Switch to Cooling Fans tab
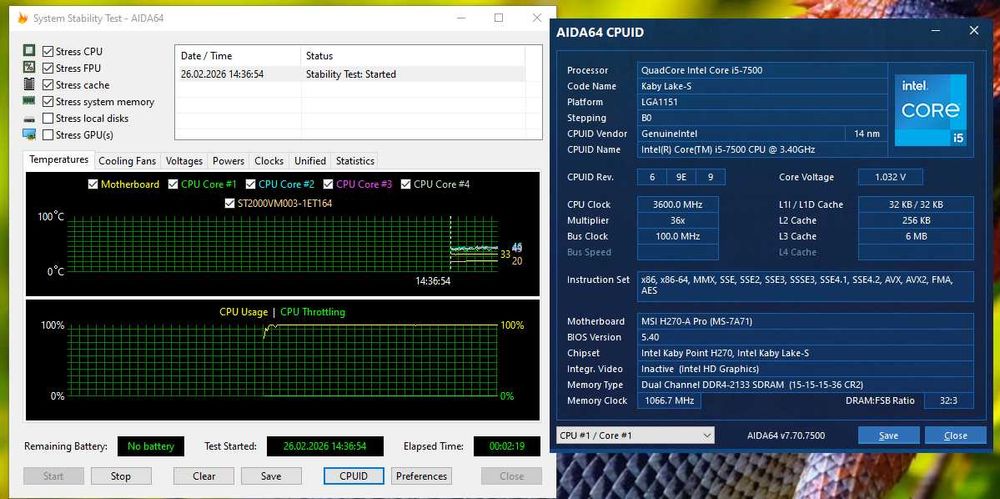This screenshot has height=499, width=1000. coord(127,161)
